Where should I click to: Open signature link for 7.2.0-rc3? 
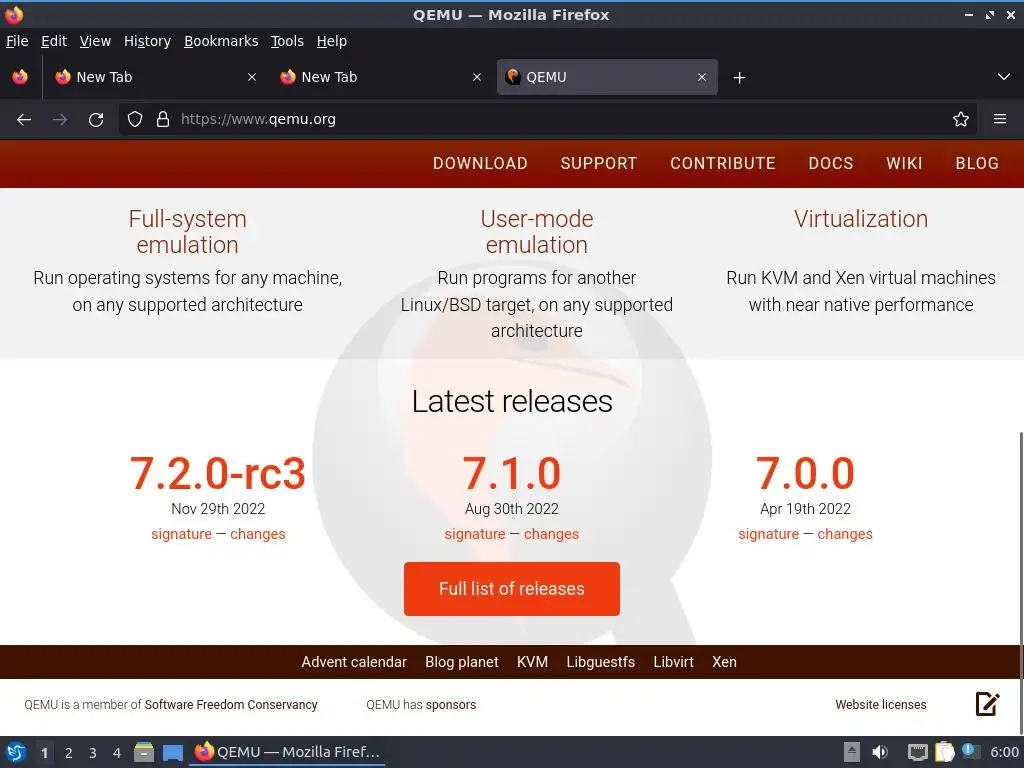tap(182, 534)
